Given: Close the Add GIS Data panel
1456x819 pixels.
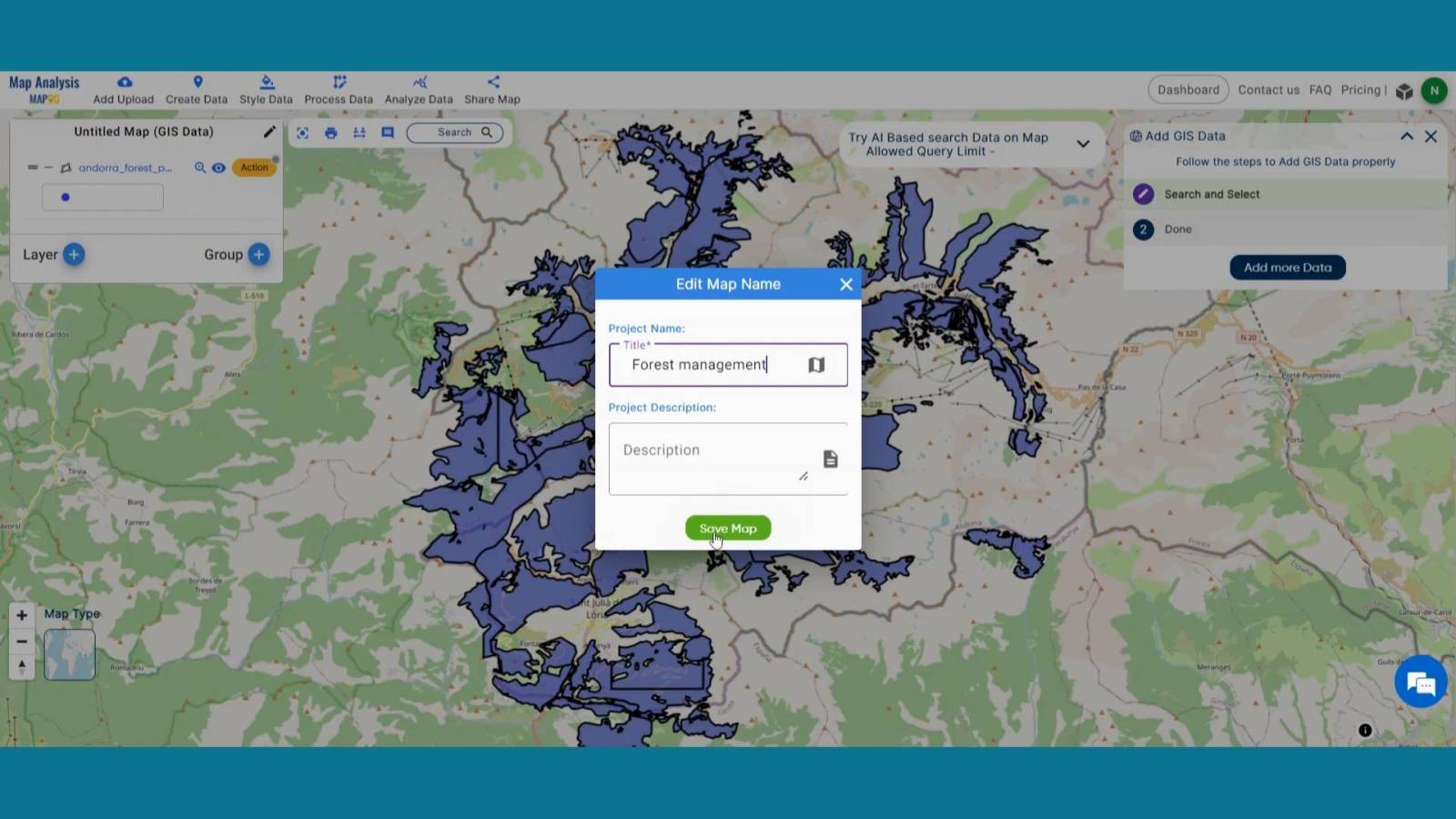Looking at the screenshot, I should (1431, 136).
